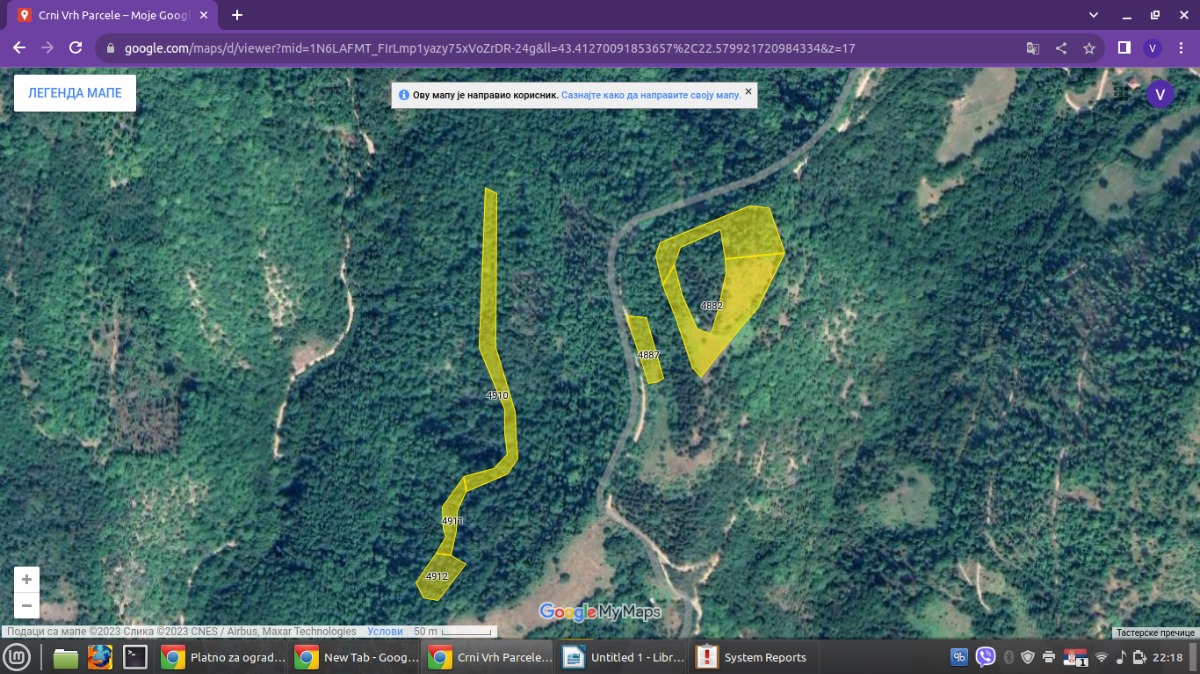
Task: Open a new browser tab
Action: pos(237,15)
